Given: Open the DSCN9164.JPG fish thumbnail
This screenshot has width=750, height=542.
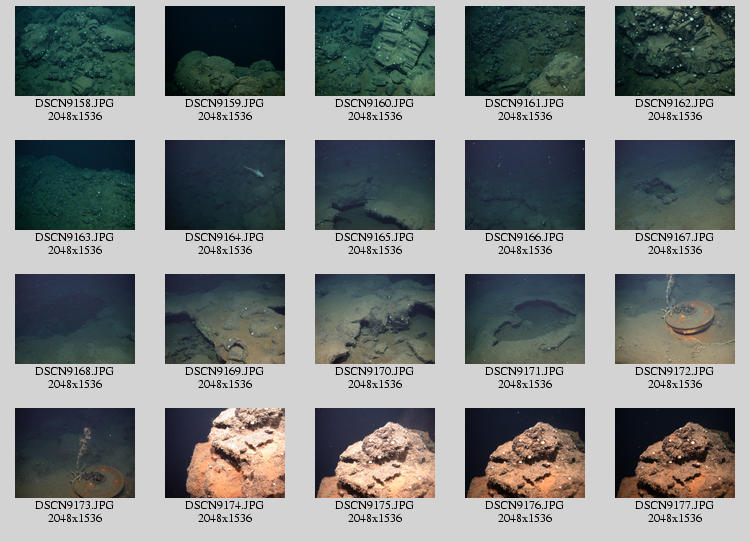Looking at the screenshot, I should coord(225,185).
